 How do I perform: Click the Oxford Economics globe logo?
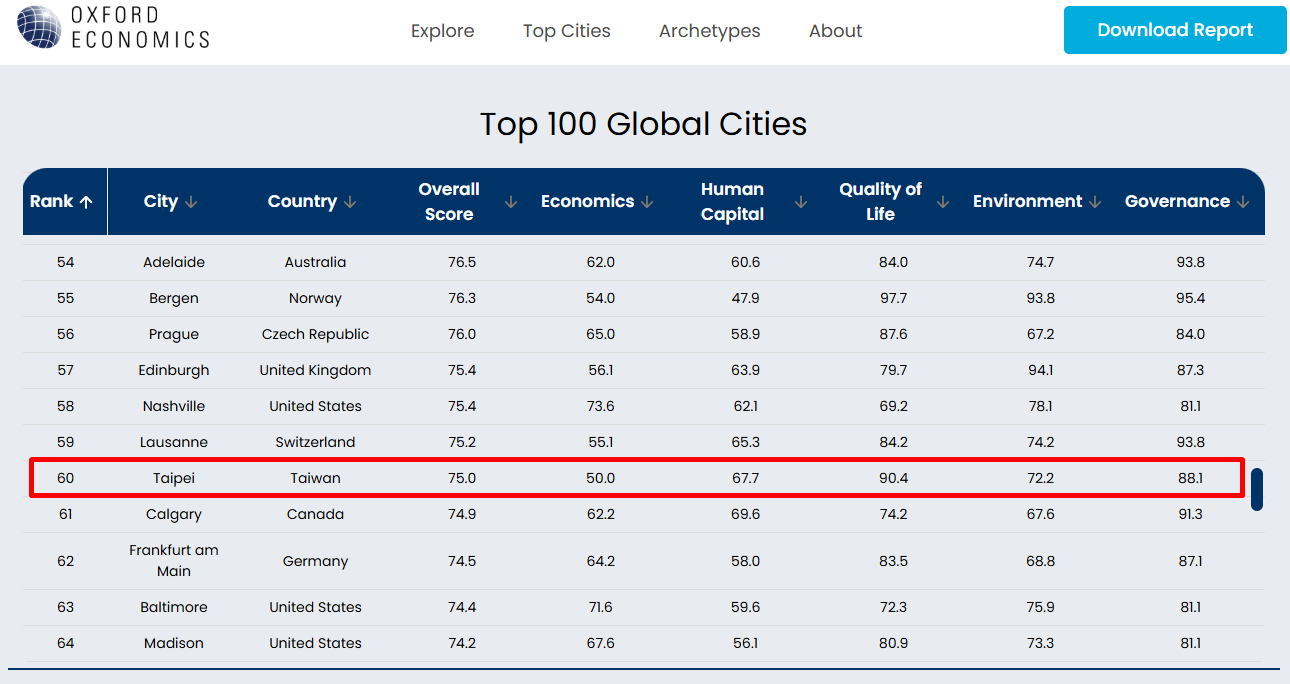pos(38,27)
